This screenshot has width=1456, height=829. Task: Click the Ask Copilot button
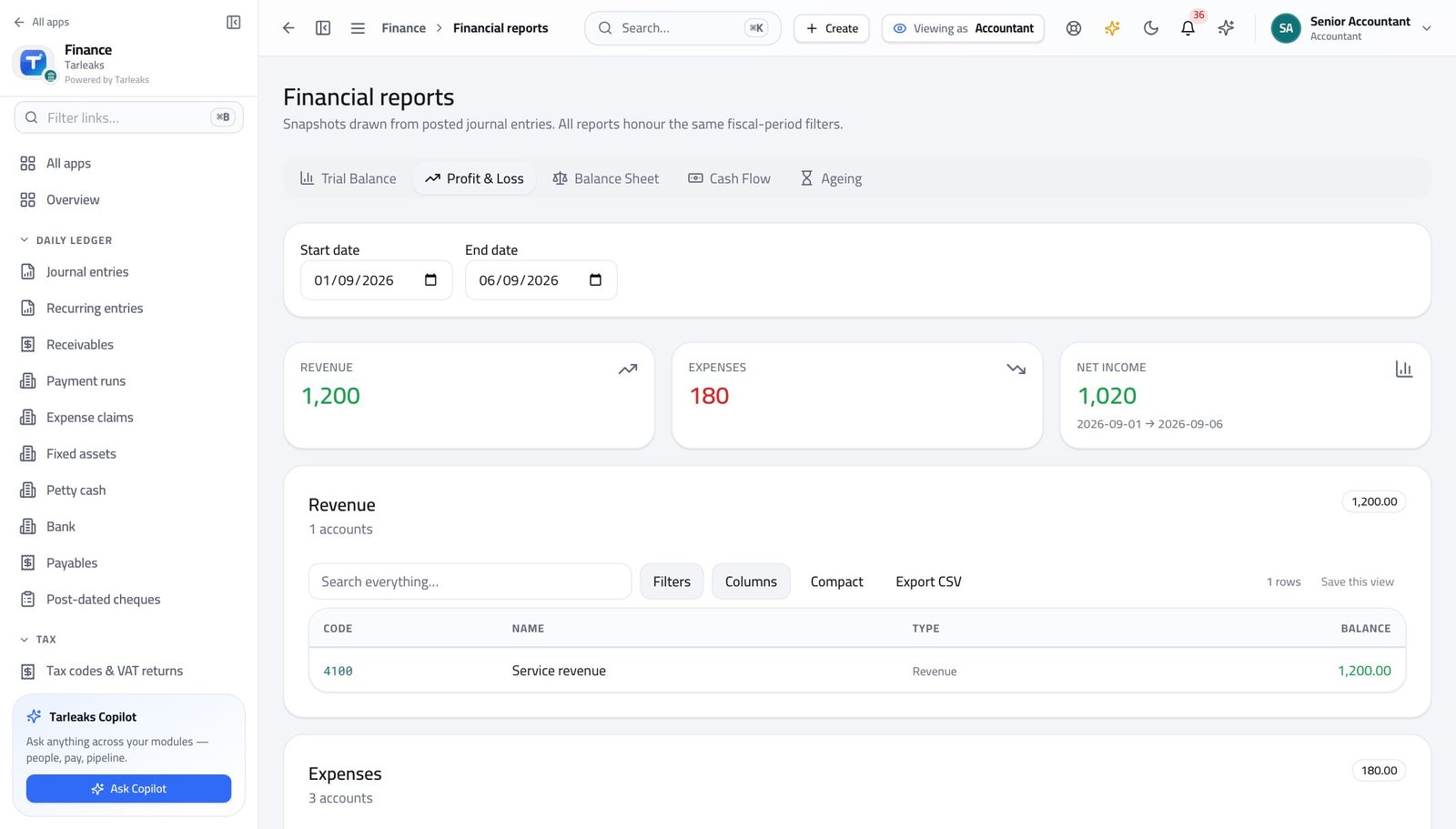pos(128,789)
